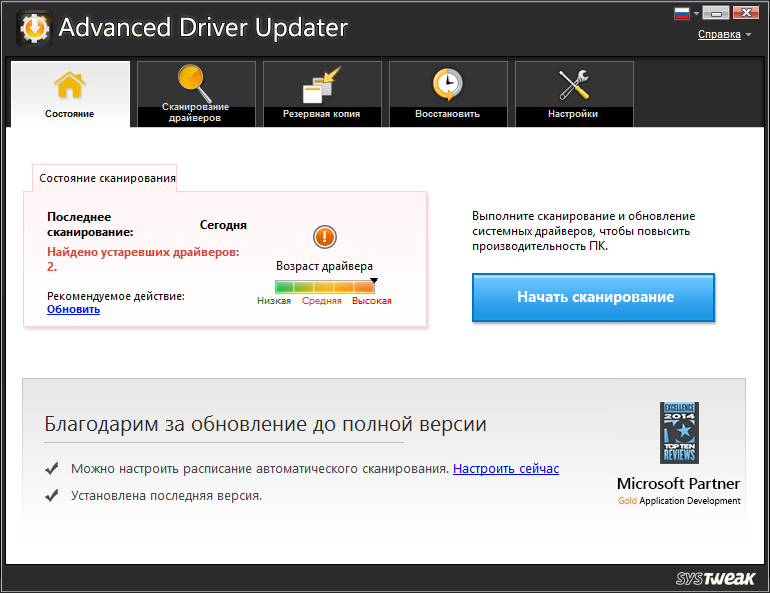Go to the Восстановить tab
Screen dimensions: 770x593
pyautogui.click(x=448, y=94)
